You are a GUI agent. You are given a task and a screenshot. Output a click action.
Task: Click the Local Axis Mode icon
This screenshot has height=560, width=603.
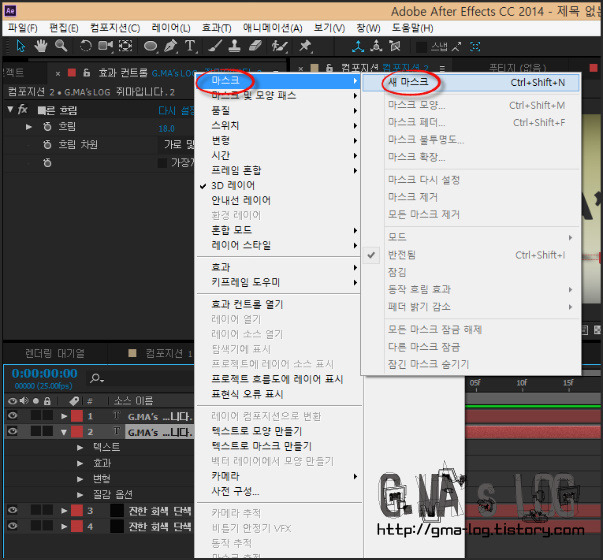click(358, 47)
